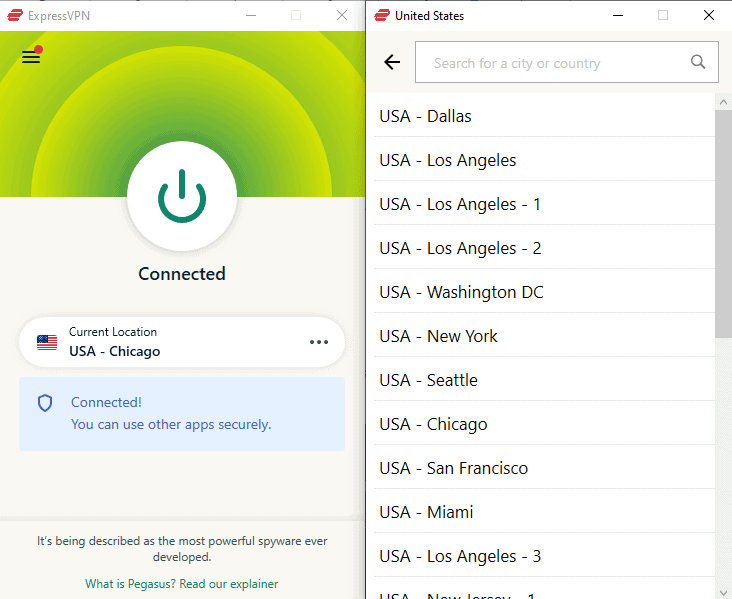
Task: Go back with the arrow icon
Action: click(x=392, y=62)
